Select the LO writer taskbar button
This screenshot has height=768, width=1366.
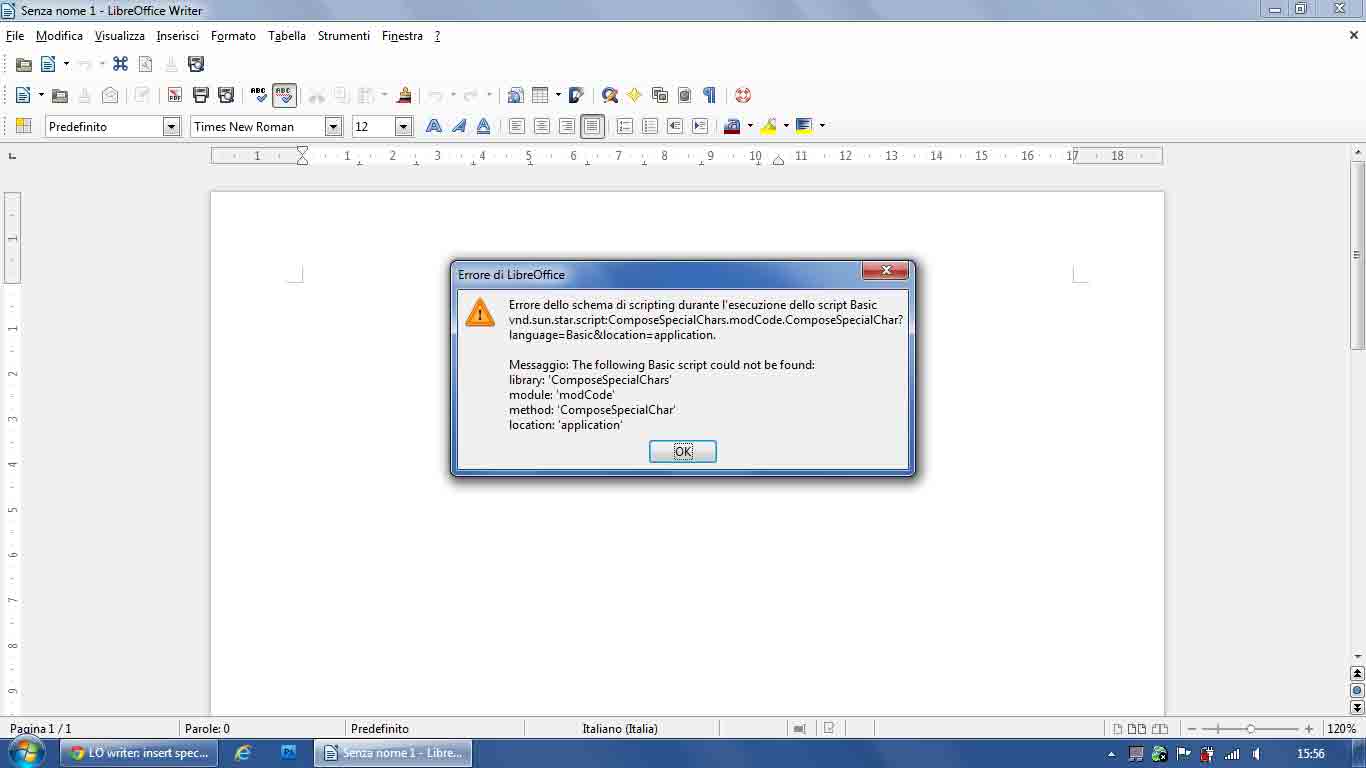point(138,753)
